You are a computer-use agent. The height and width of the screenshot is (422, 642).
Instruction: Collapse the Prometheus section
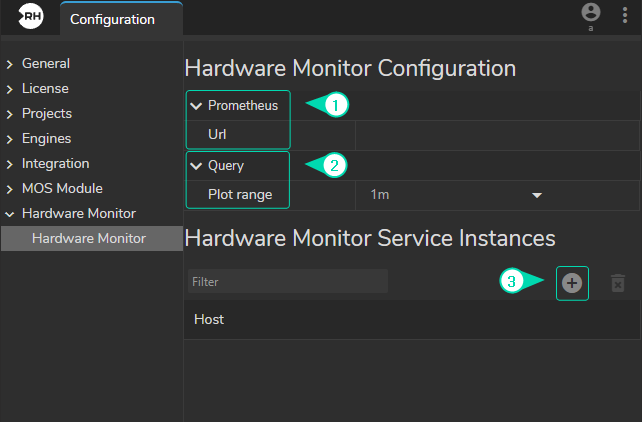(196, 106)
